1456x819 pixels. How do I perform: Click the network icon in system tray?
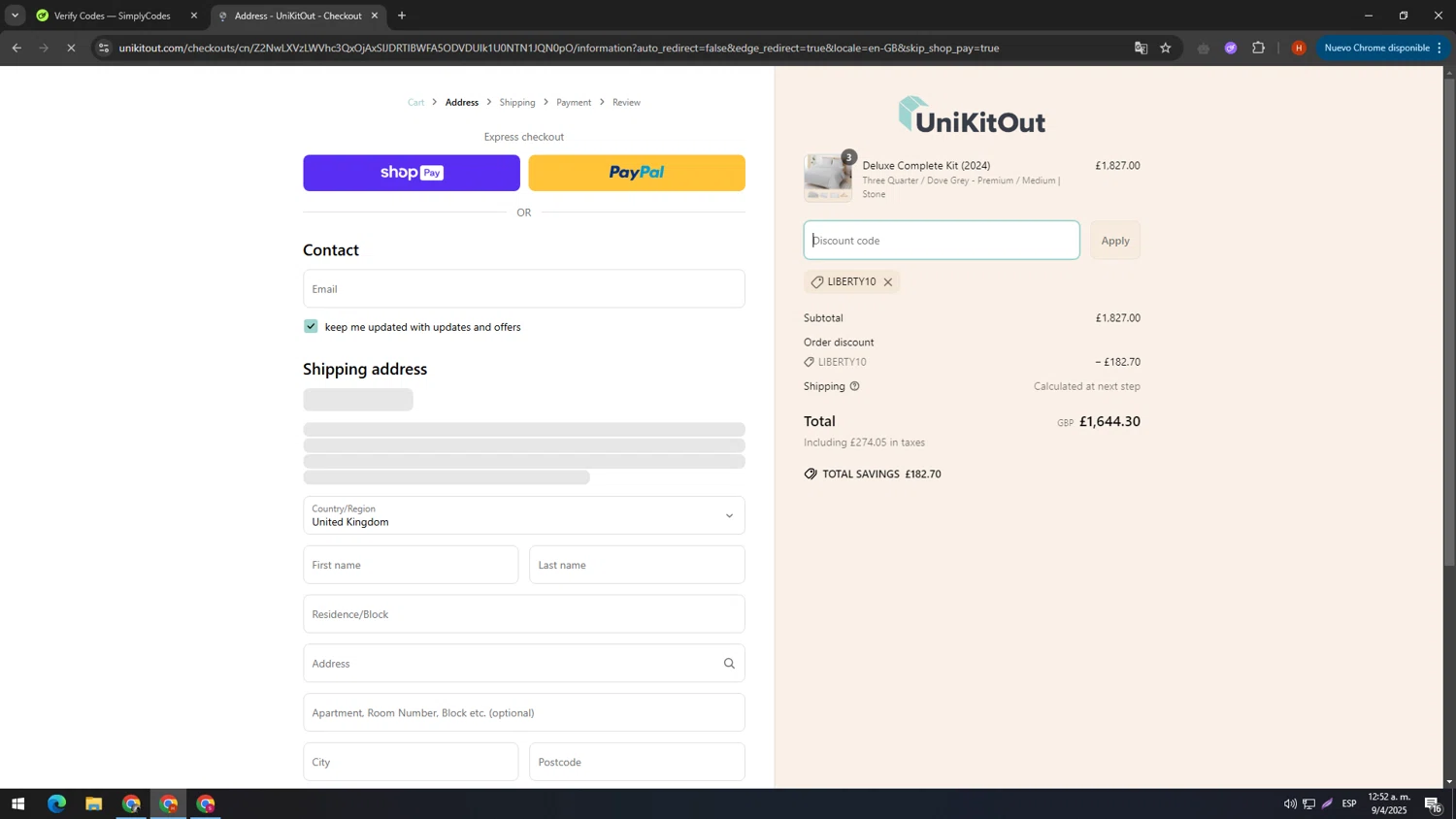coord(1308,803)
